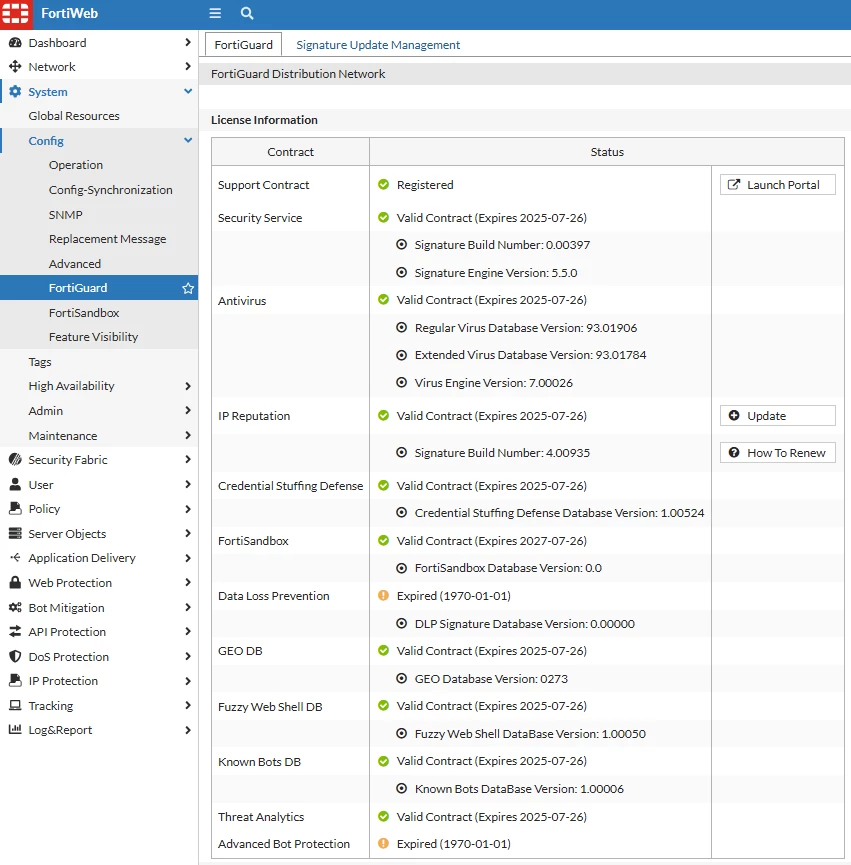
Task: Open the Operation config page
Action: point(76,165)
